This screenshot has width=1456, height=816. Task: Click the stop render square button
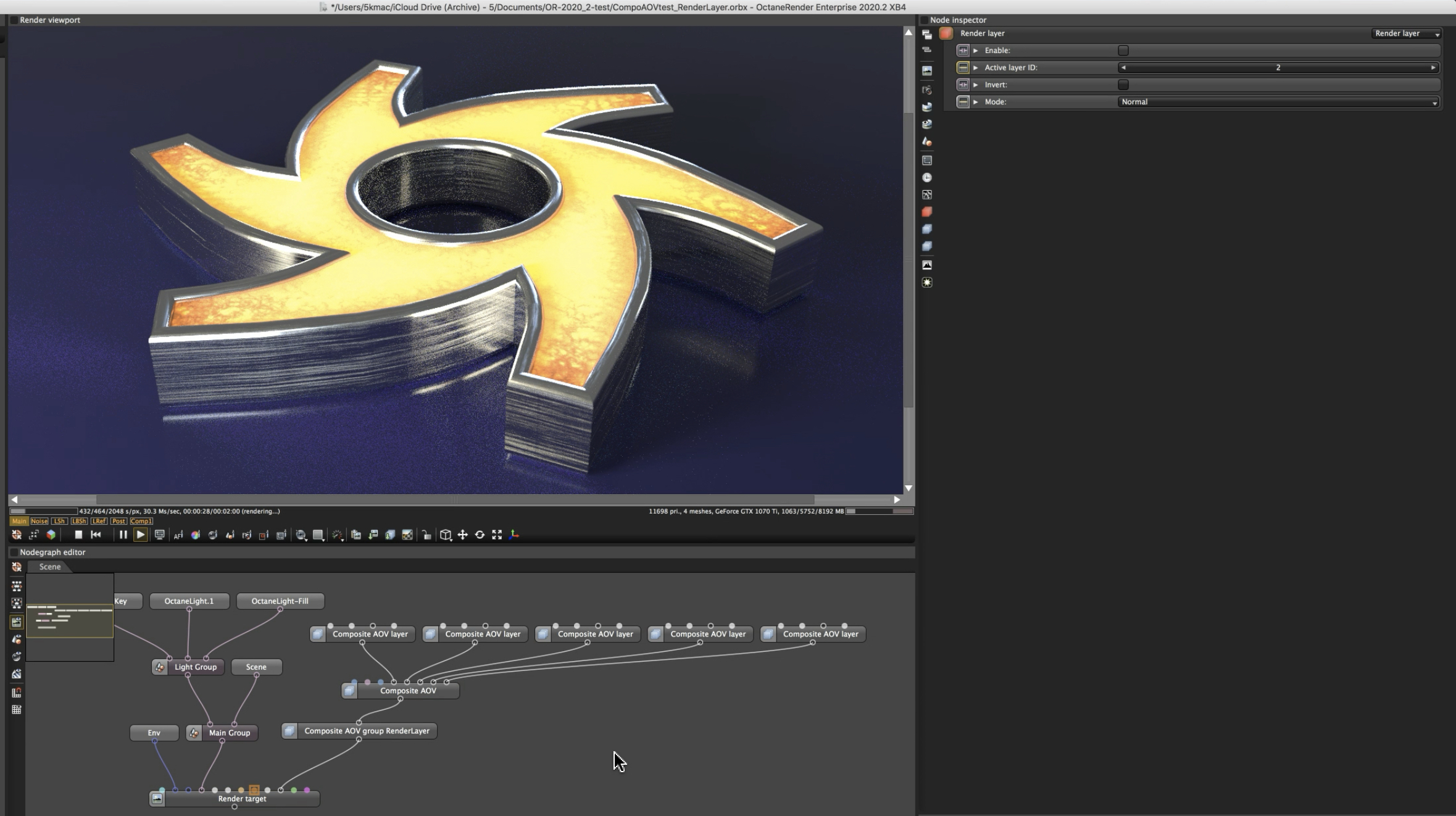coord(78,535)
